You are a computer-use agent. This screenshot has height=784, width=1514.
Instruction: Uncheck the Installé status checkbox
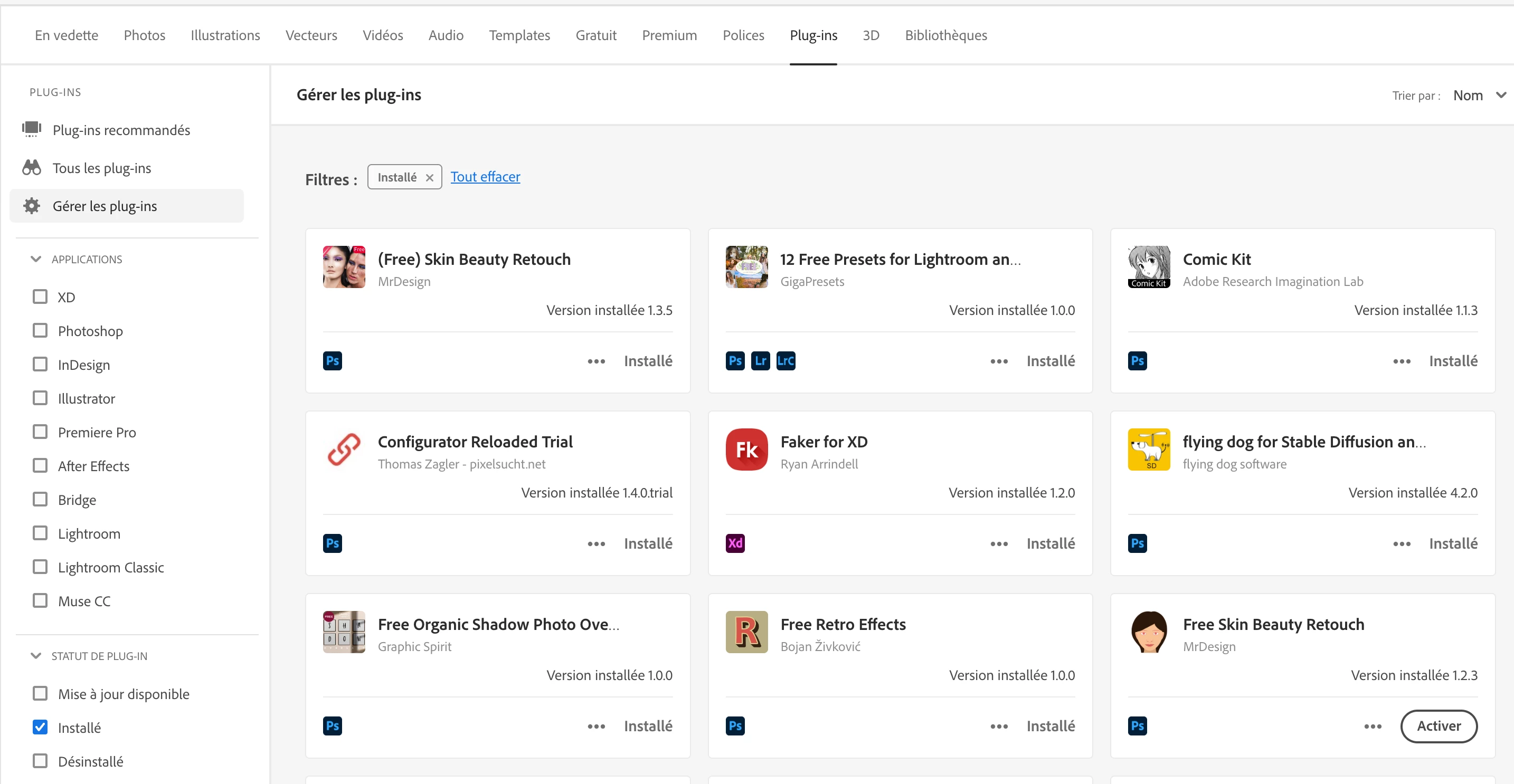click(x=40, y=727)
